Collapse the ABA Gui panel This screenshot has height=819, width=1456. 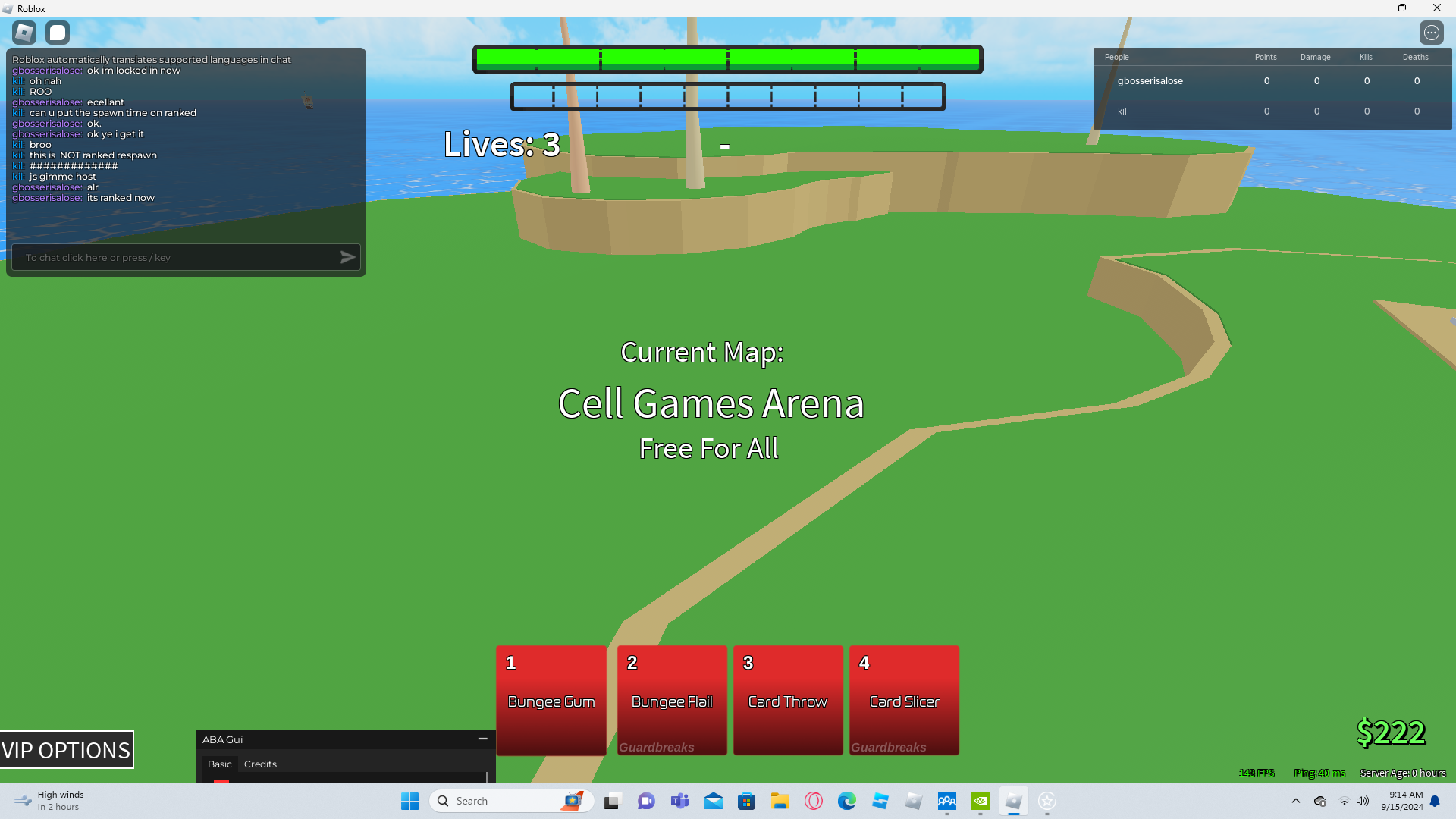coord(483,739)
